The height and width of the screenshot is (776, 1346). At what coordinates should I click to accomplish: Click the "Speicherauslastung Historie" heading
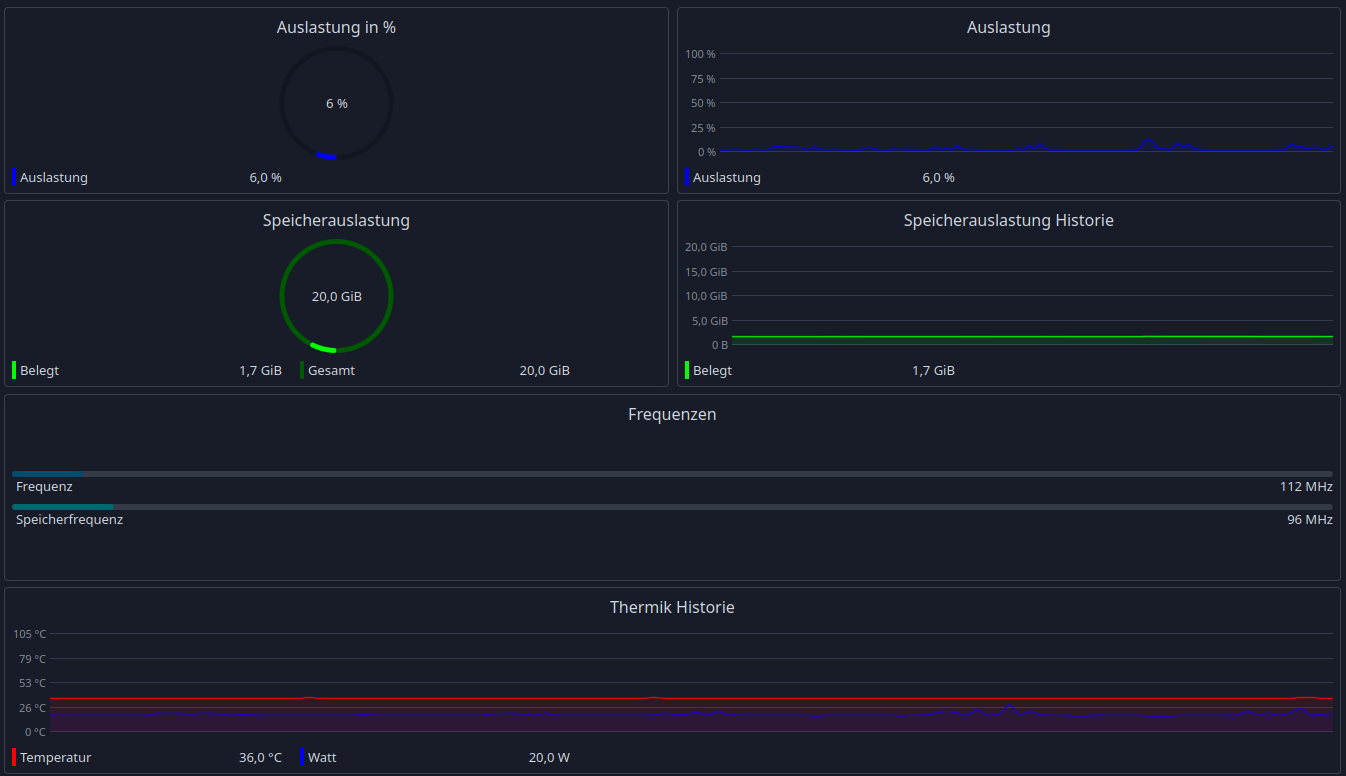click(x=1008, y=221)
